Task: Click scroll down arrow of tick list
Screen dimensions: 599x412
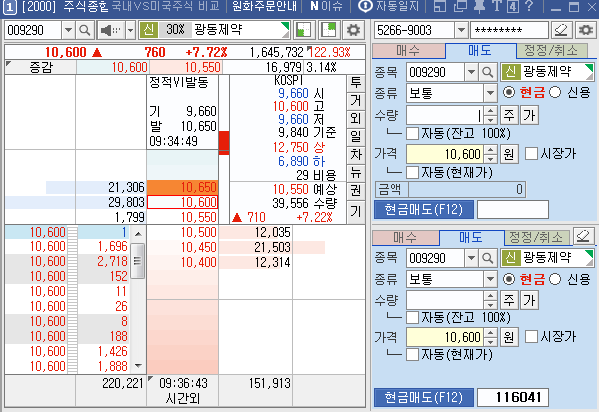Action: coord(138,366)
